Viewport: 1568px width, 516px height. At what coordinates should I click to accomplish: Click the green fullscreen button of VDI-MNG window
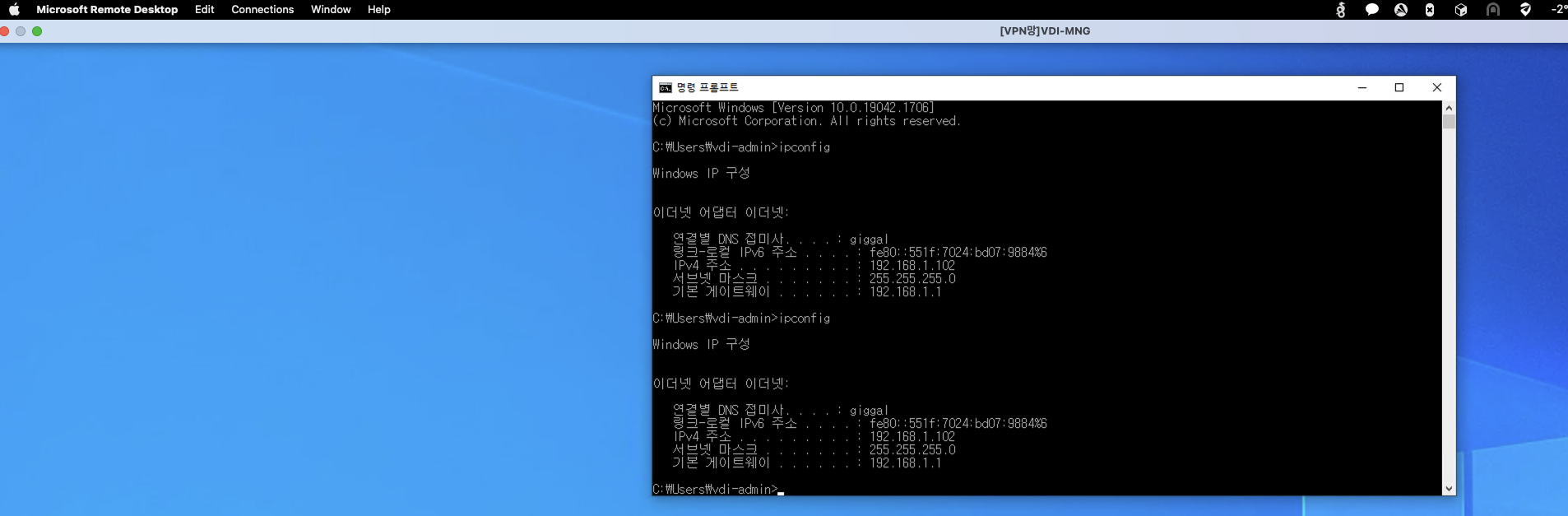pyautogui.click(x=37, y=31)
